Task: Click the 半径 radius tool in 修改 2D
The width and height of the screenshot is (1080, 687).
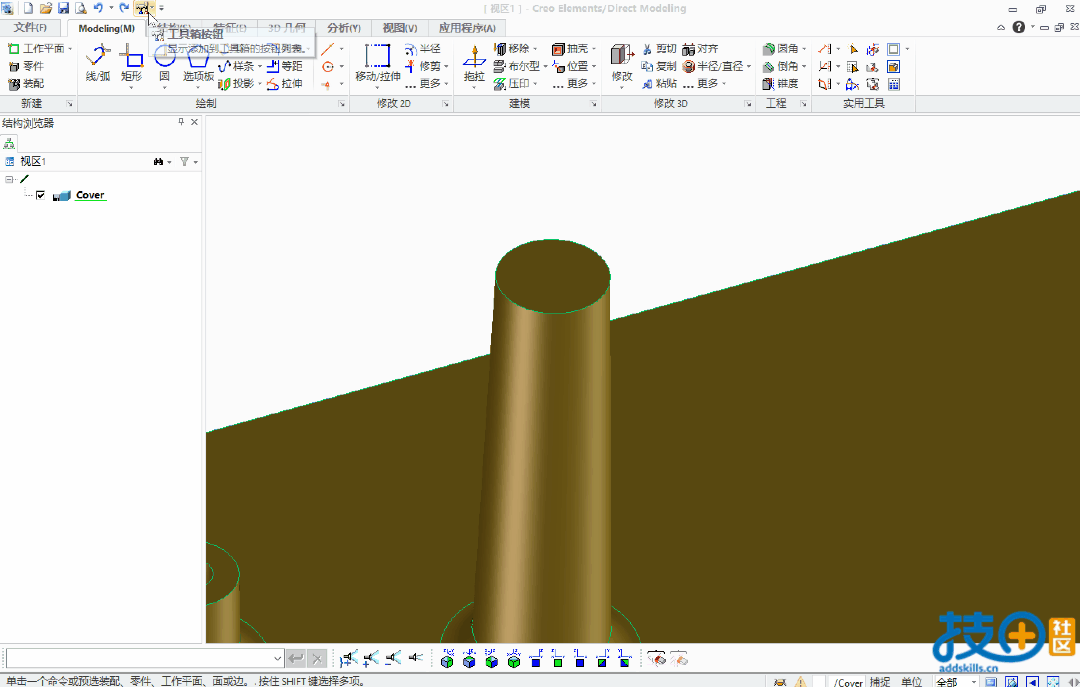Action: (423, 49)
